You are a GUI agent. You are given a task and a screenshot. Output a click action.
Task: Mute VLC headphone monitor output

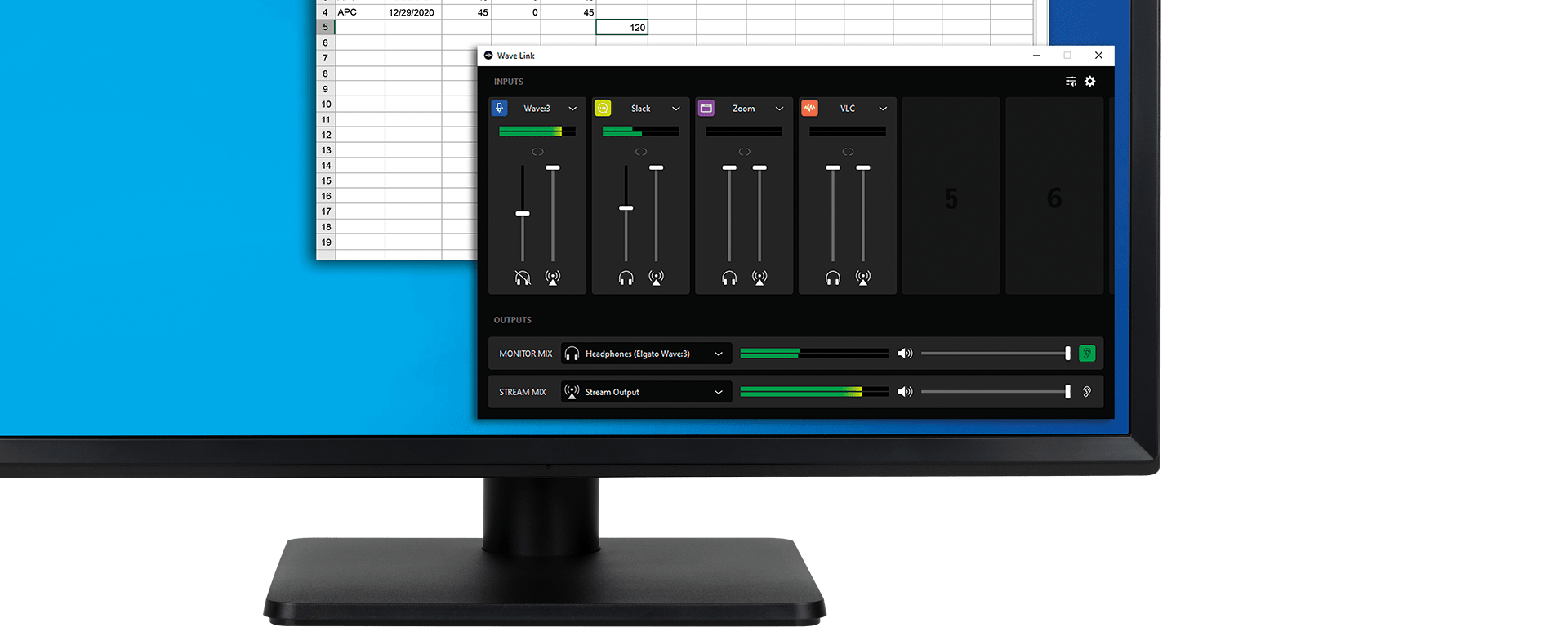pyautogui.click(x=833, y=278)
